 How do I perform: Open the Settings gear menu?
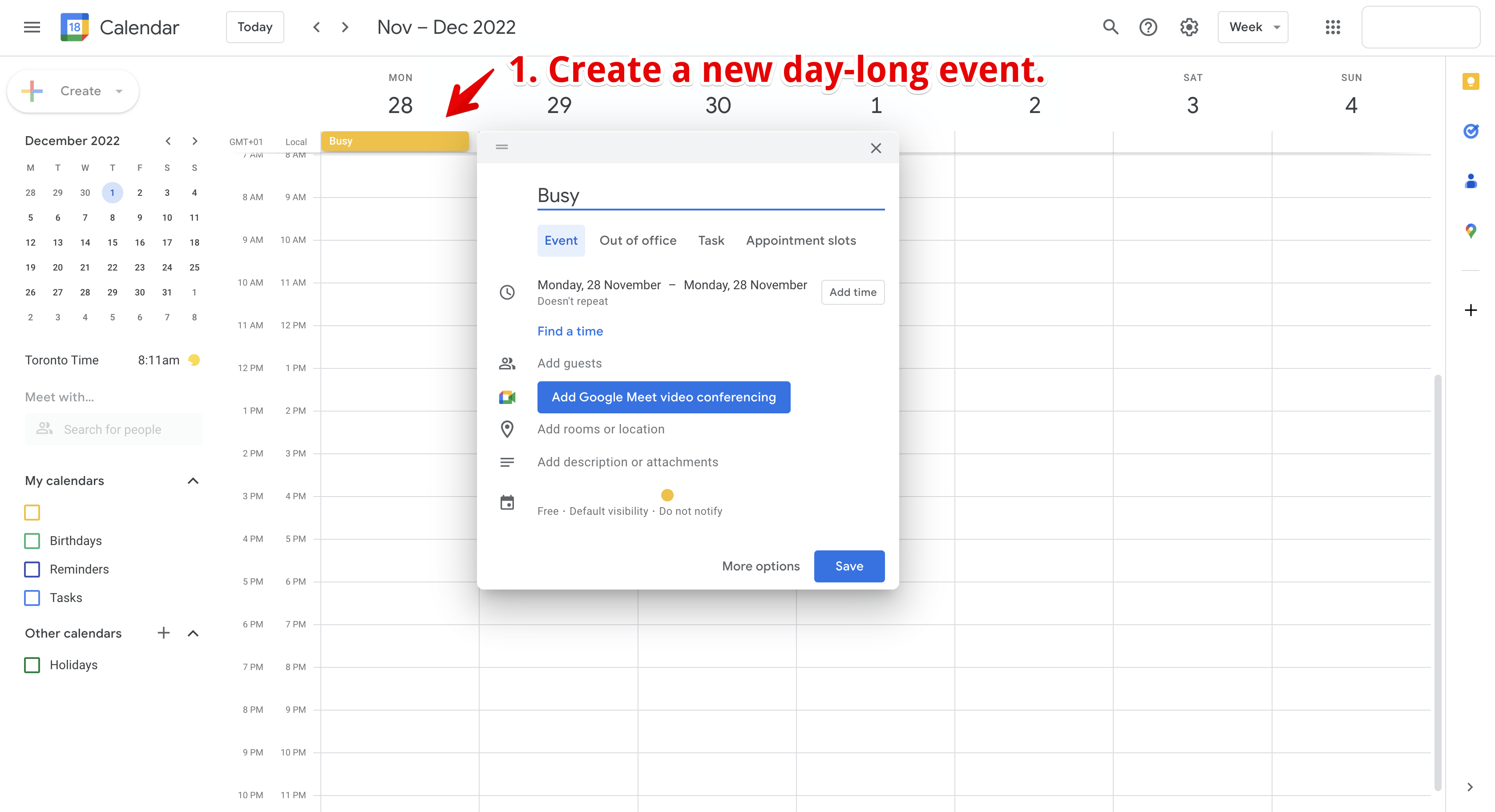click(1188, 27)
